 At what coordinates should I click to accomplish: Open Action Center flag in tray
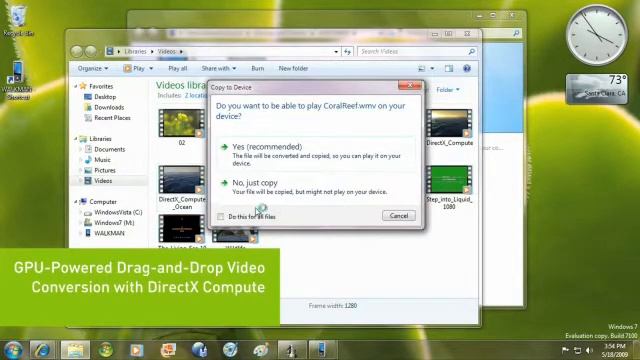(565, 350)
